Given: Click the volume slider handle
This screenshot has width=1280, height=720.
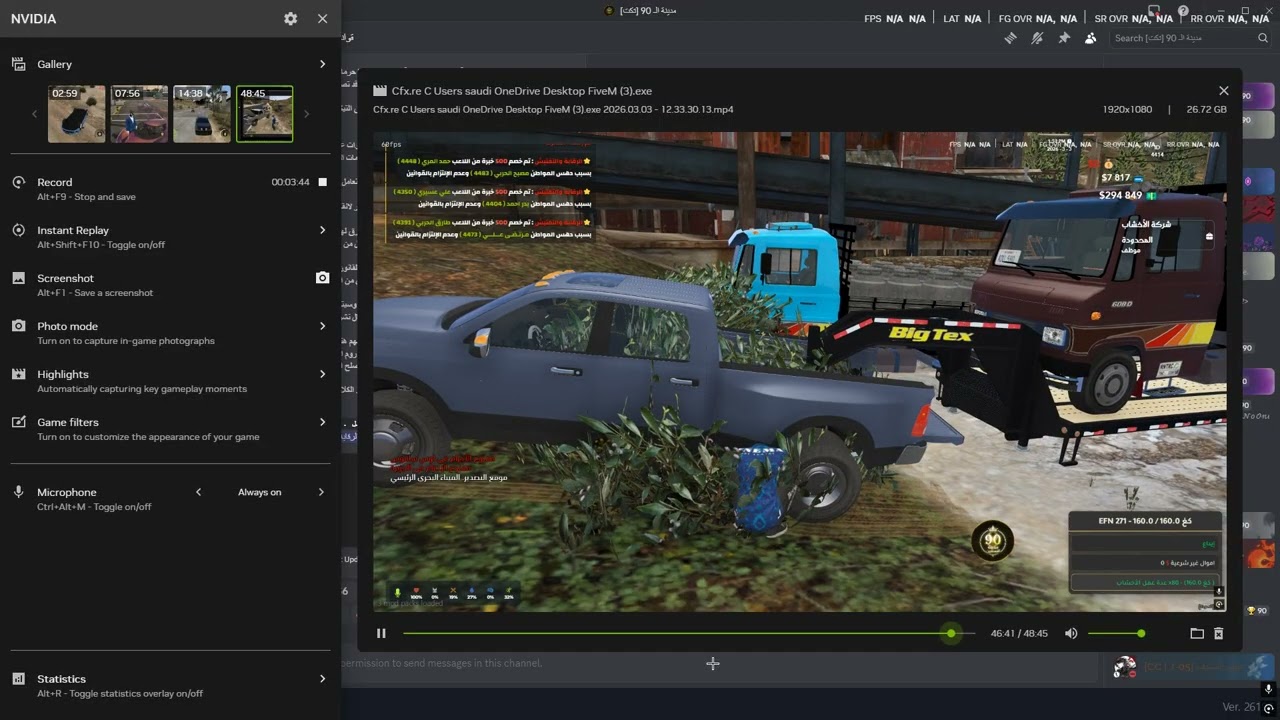Looking at the screenshot, I should coord(1141,633).
